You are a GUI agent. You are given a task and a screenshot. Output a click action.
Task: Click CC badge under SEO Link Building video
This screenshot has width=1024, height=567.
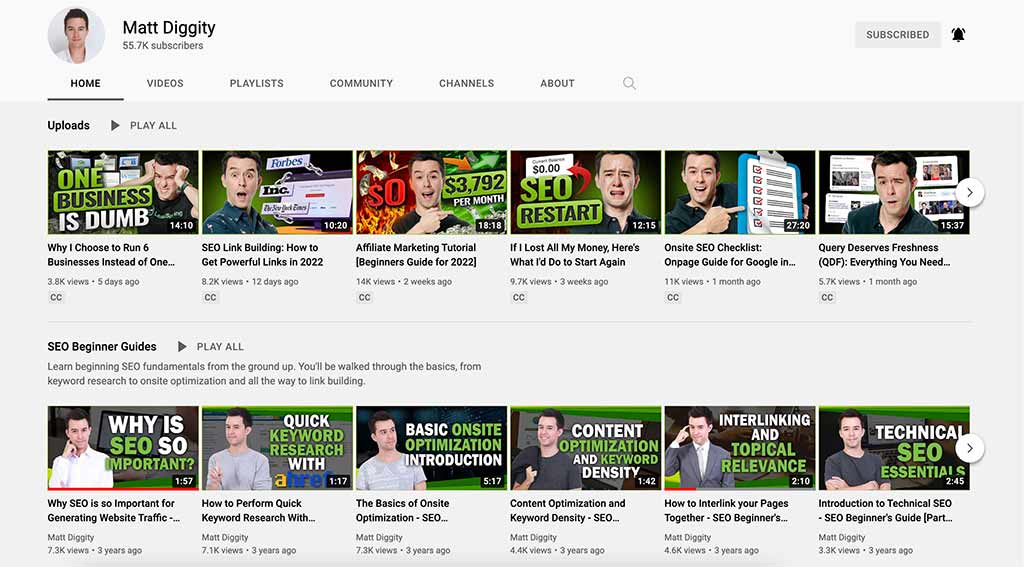(x=210, y=297)
